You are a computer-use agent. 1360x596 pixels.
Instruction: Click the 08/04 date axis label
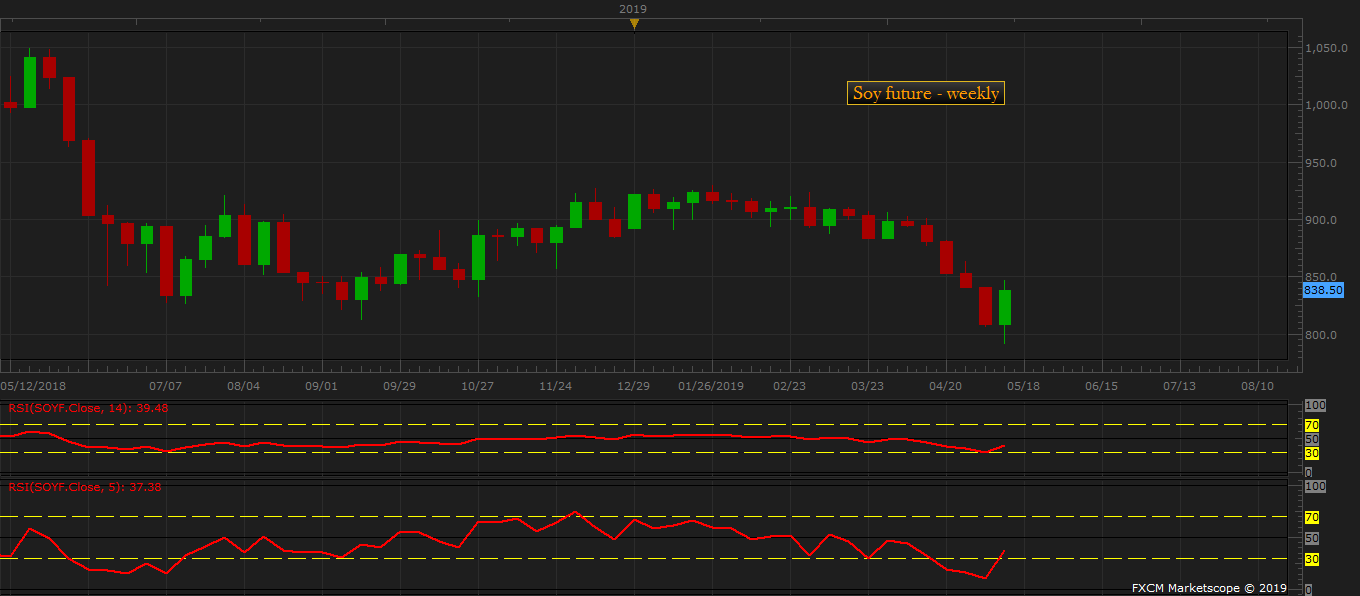coord(243,385)
